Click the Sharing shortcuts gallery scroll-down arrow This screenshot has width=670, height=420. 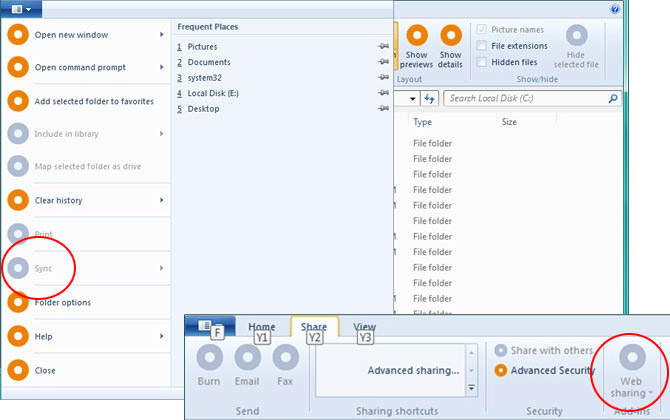coord(471,370)
